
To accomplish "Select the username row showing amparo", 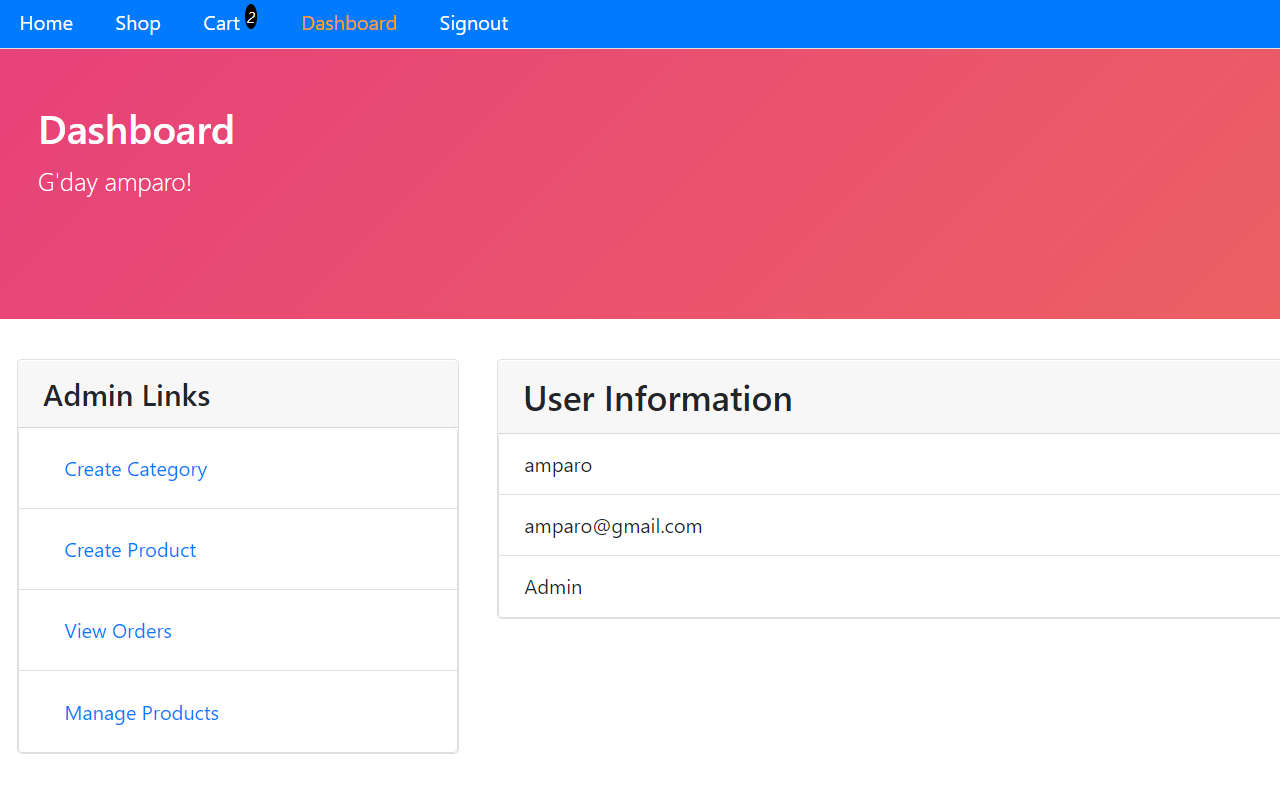I will click(557, 464).
